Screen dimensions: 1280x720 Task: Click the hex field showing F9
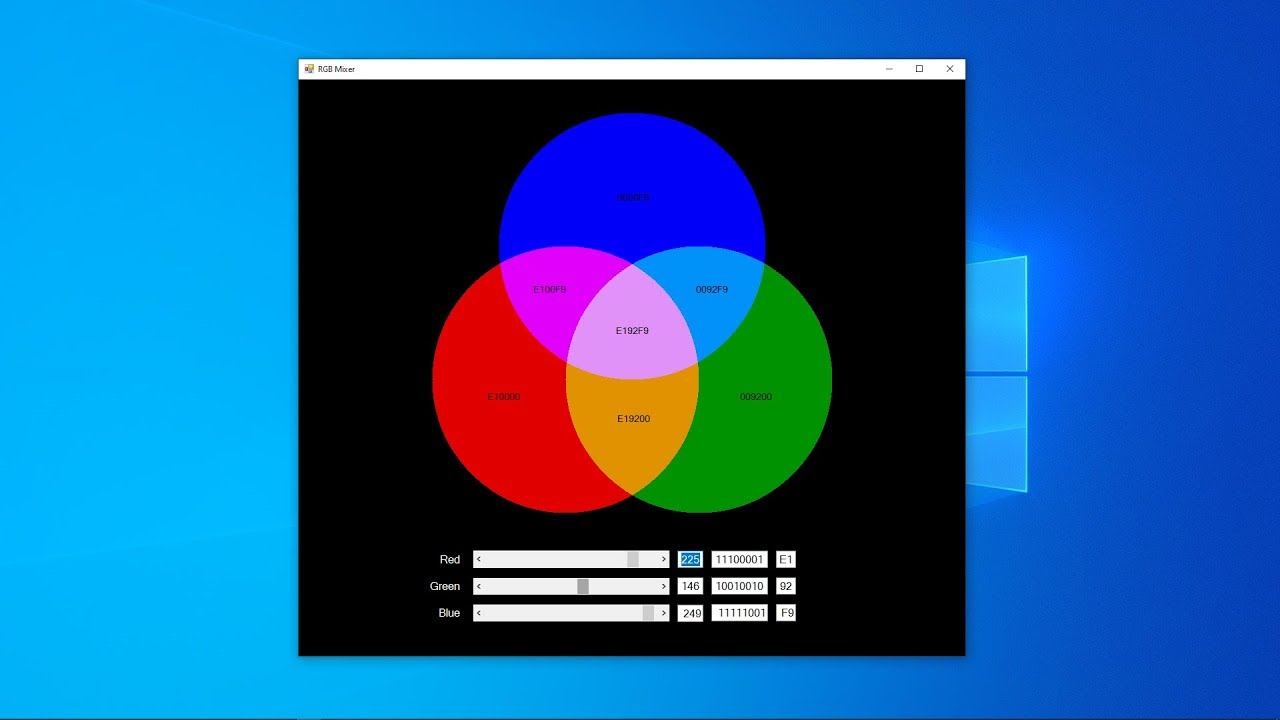pos(785,613)
